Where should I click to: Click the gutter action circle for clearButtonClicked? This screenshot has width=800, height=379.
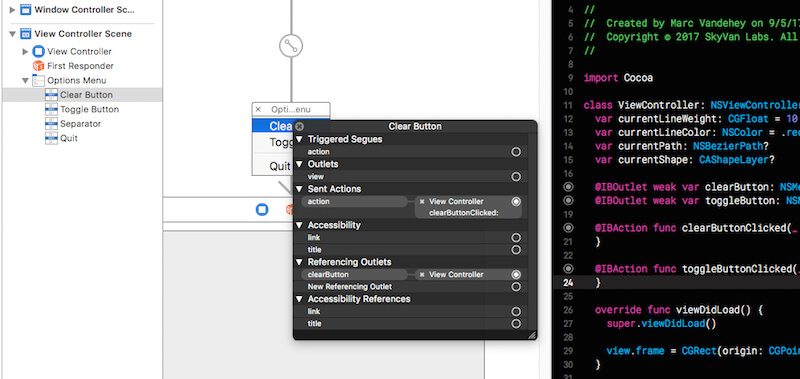pos(568,228)
